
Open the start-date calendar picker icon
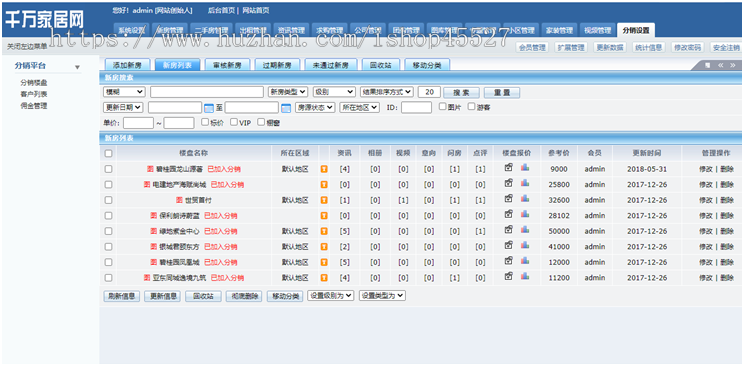tap(209, 108)
